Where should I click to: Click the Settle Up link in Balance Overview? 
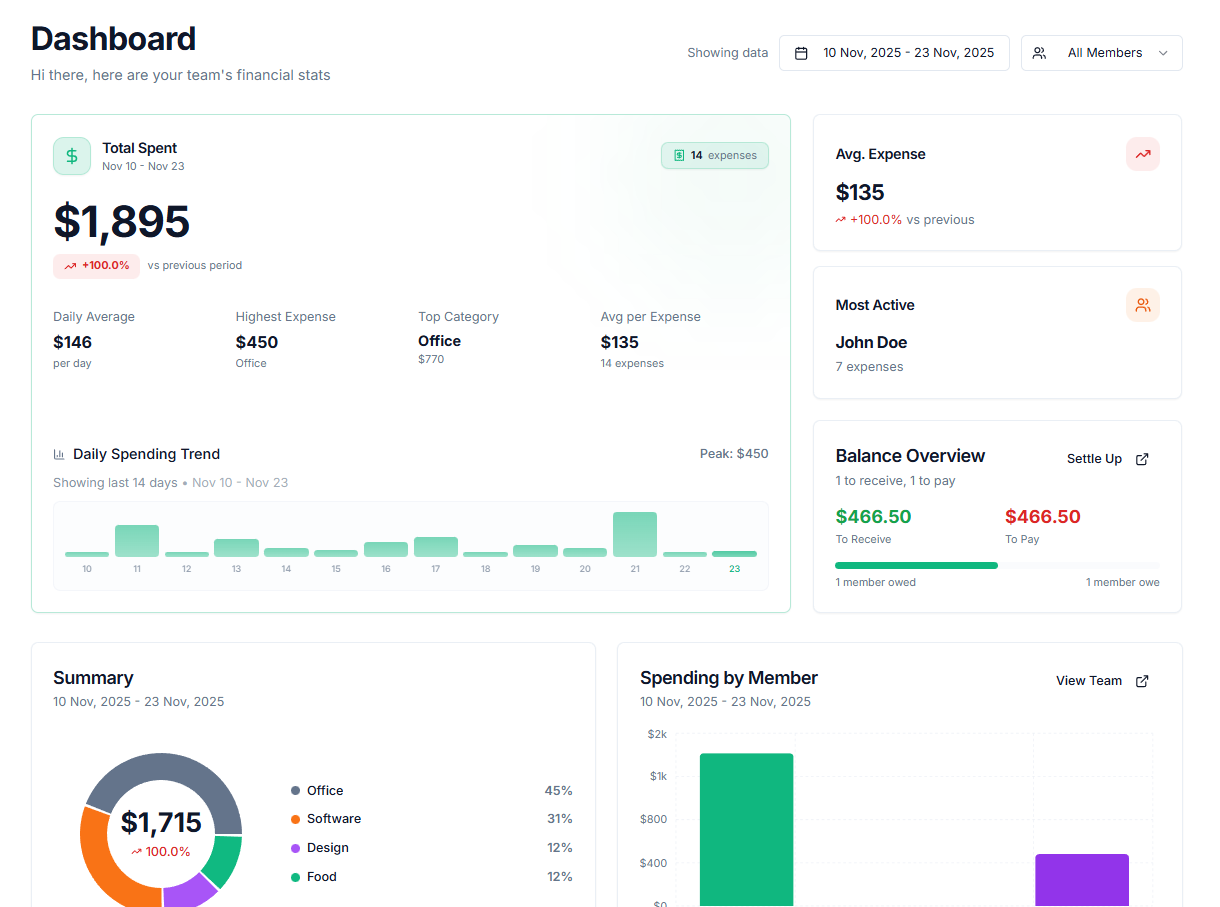(x=1095, y=458)
